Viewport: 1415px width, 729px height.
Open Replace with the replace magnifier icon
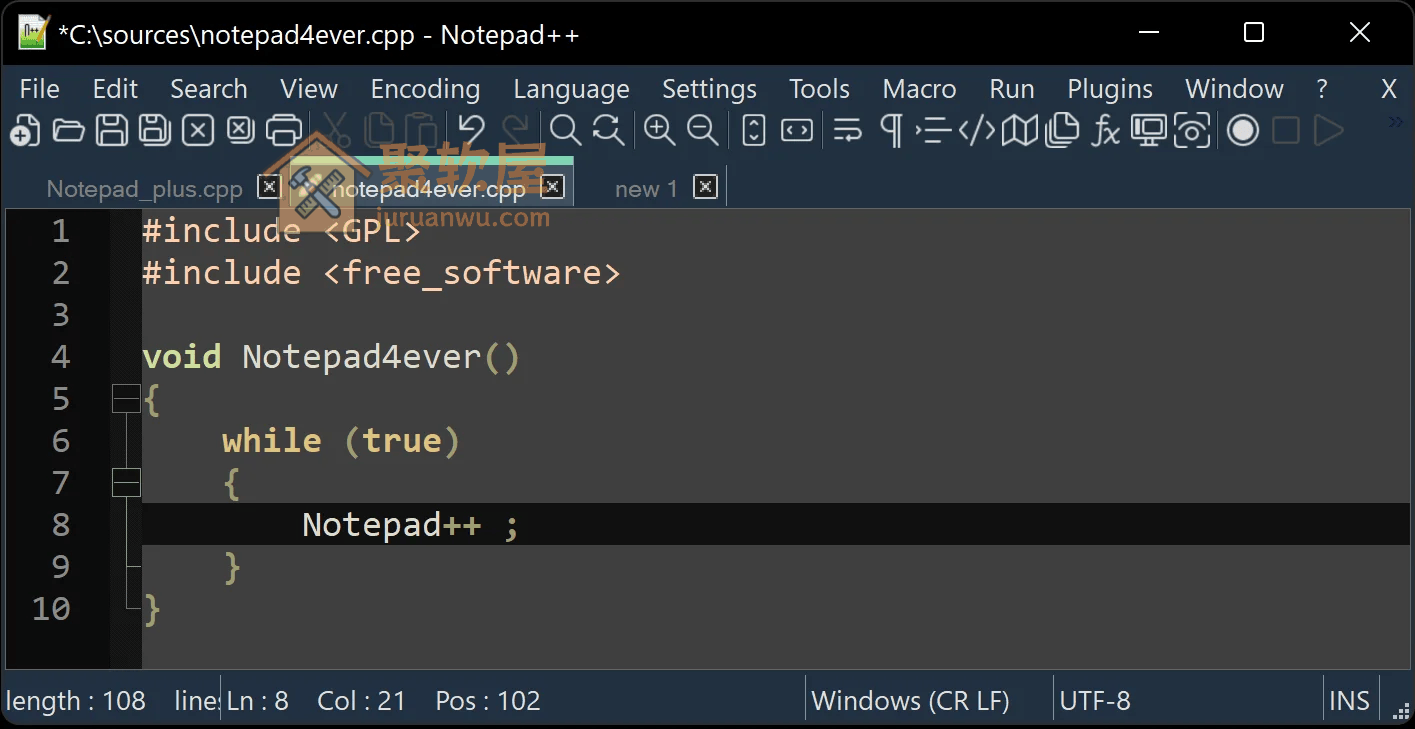605,130
